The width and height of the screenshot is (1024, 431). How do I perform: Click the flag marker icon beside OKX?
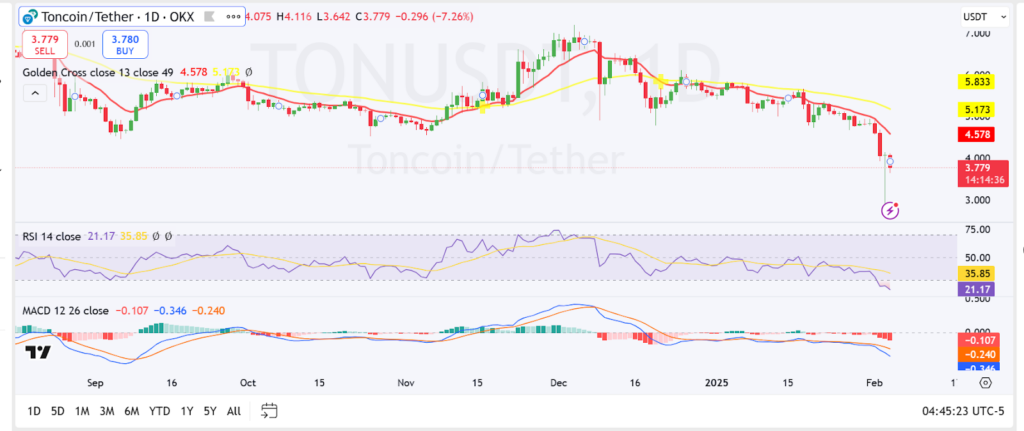point(210,16)
